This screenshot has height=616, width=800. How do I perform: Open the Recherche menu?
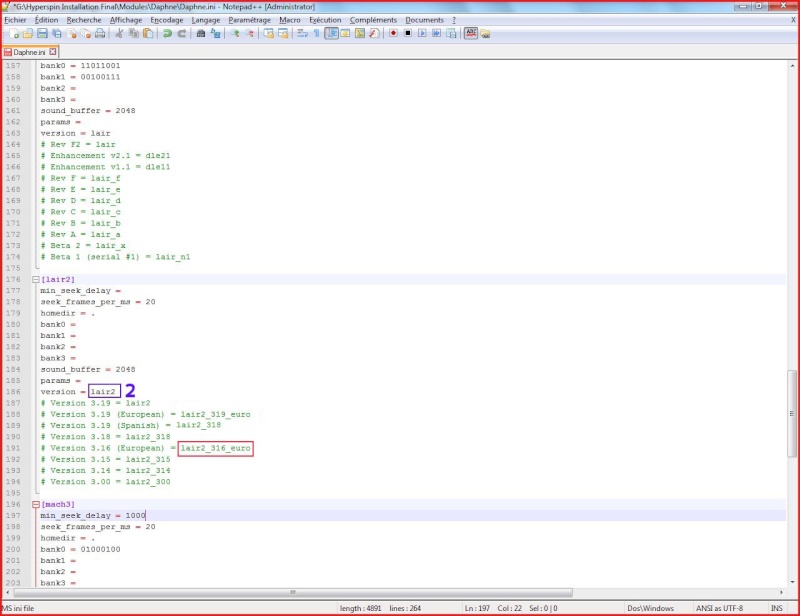click(x=84, y=20)
